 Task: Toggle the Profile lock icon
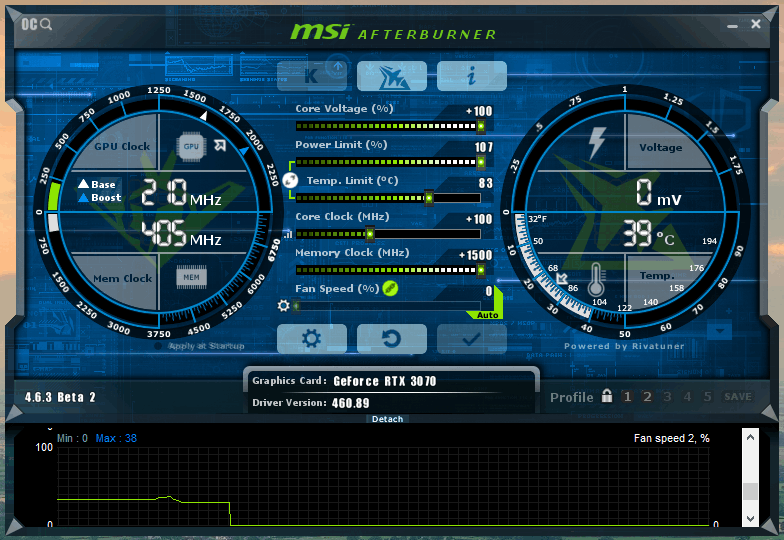[x=607, y=396]
